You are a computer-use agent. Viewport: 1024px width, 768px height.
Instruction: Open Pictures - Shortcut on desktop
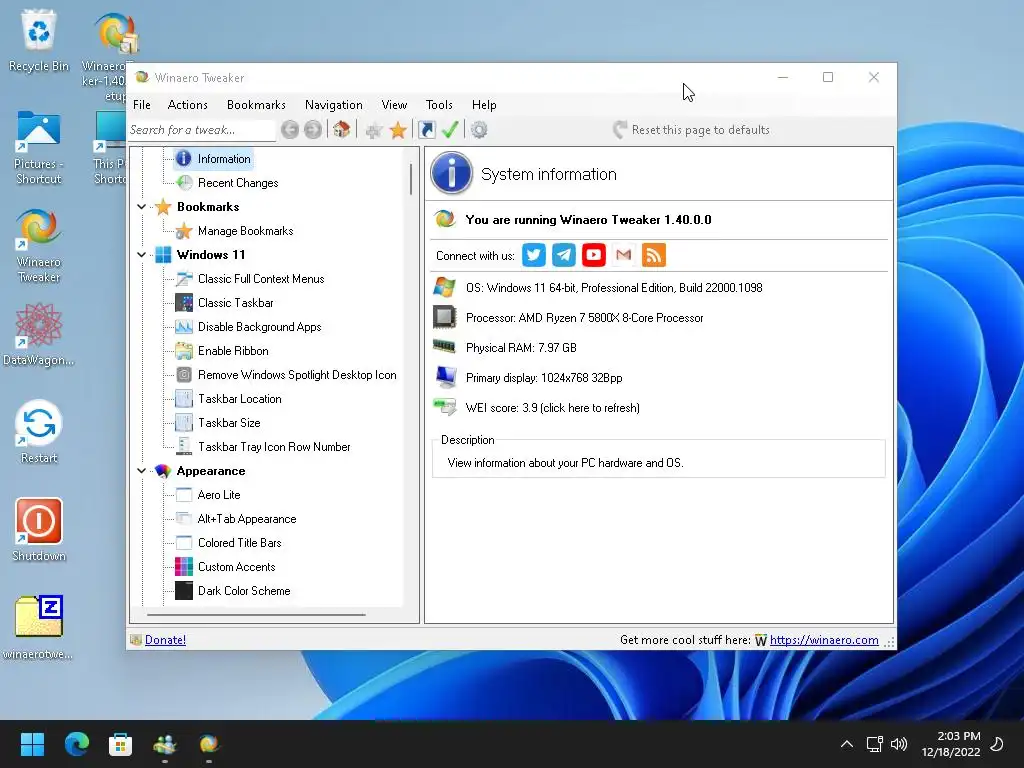[x=39, y=148]
